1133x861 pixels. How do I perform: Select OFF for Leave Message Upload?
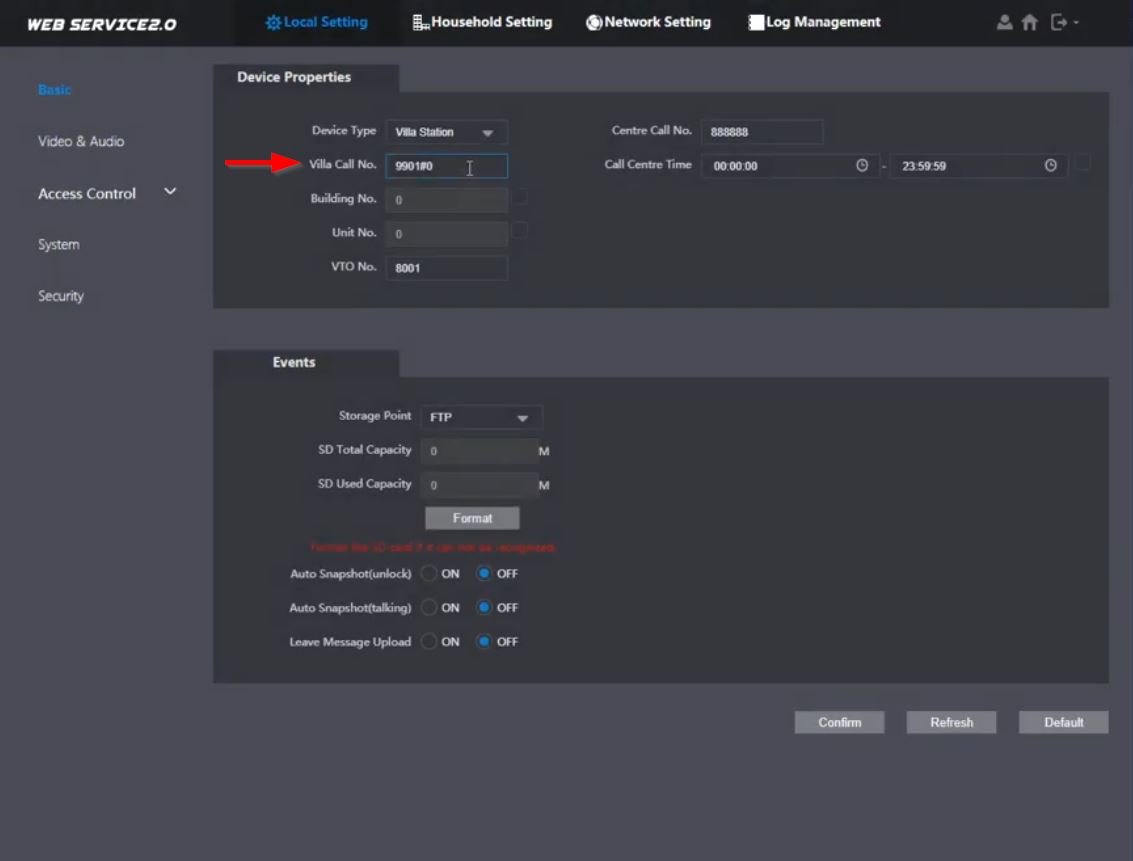(x=484, y=642)
